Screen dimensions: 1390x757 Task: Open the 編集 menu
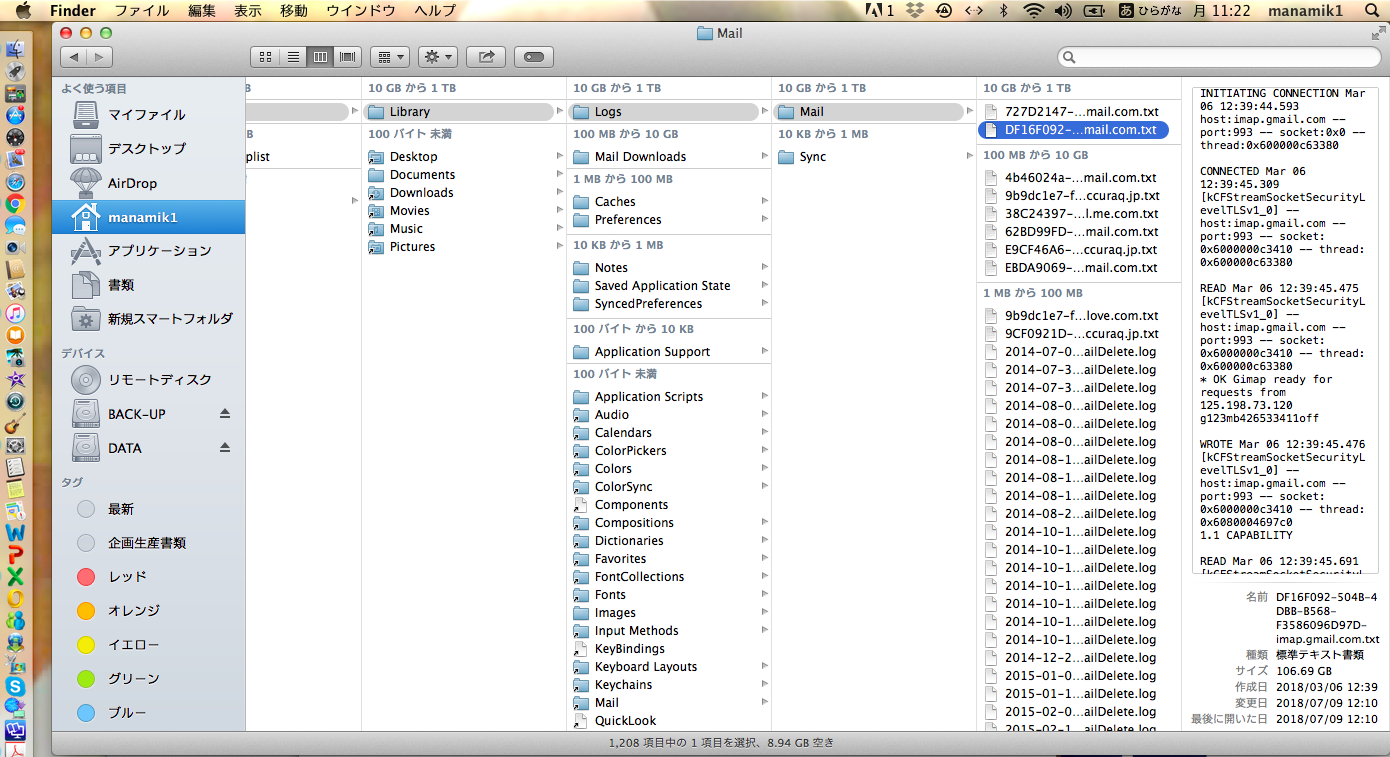[202, 11]
